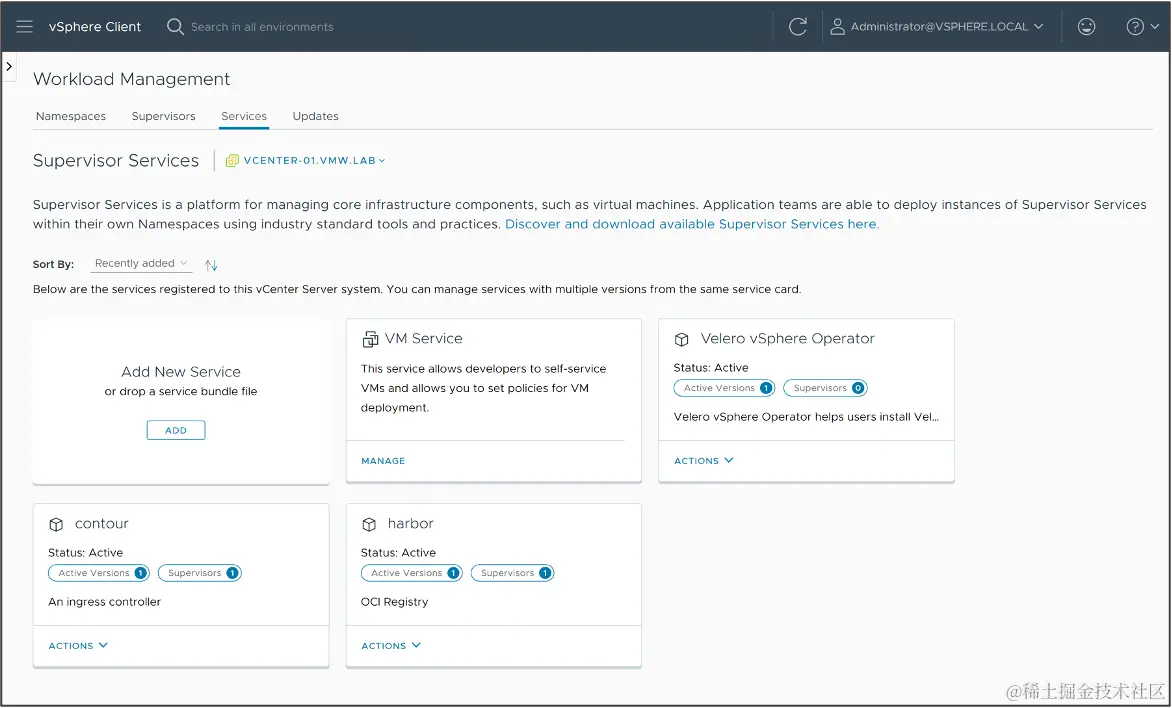Click the Velero vSphere Operator cube icon

point(682,339)
